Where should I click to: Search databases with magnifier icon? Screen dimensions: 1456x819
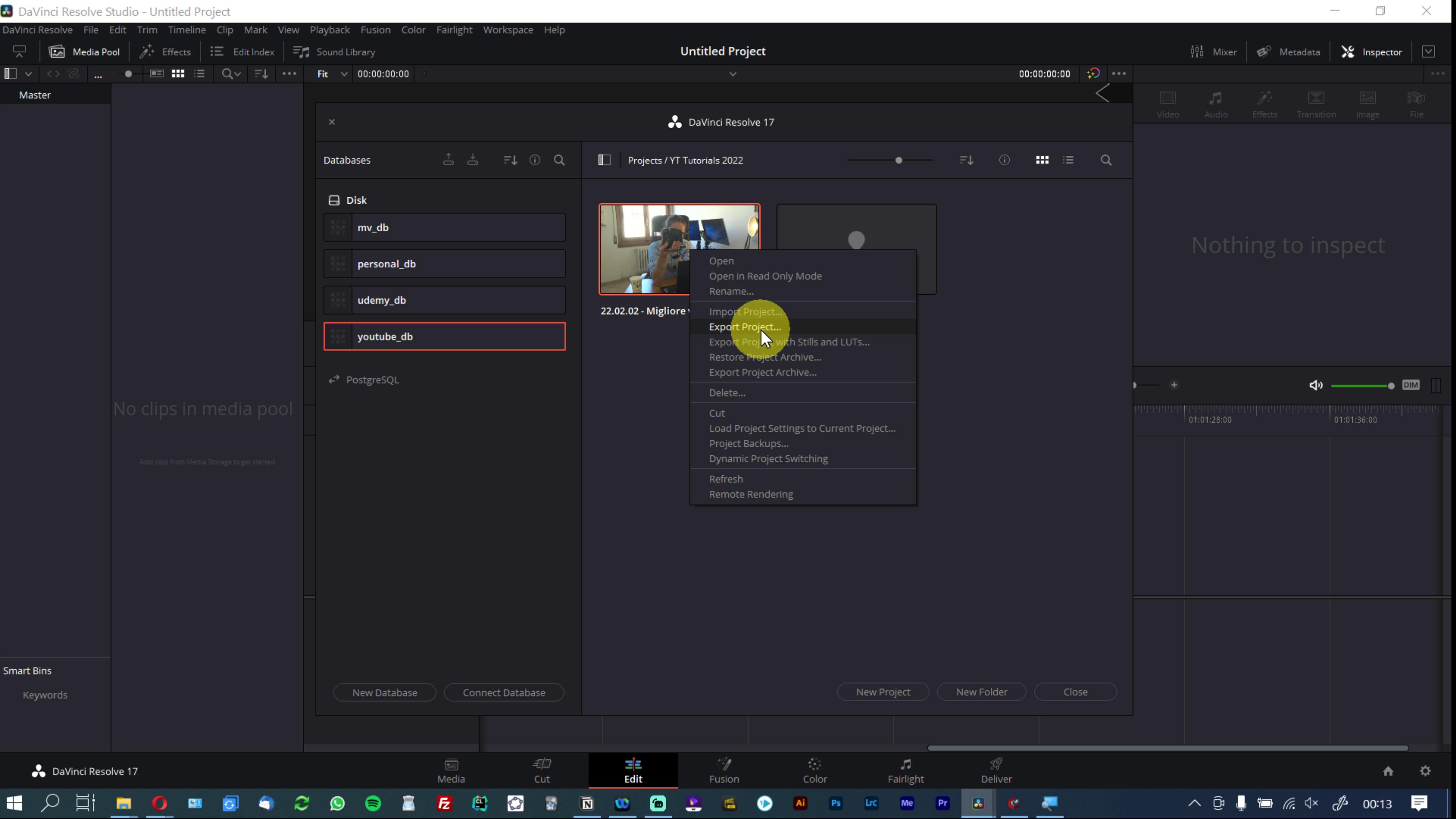coord(559,160)
